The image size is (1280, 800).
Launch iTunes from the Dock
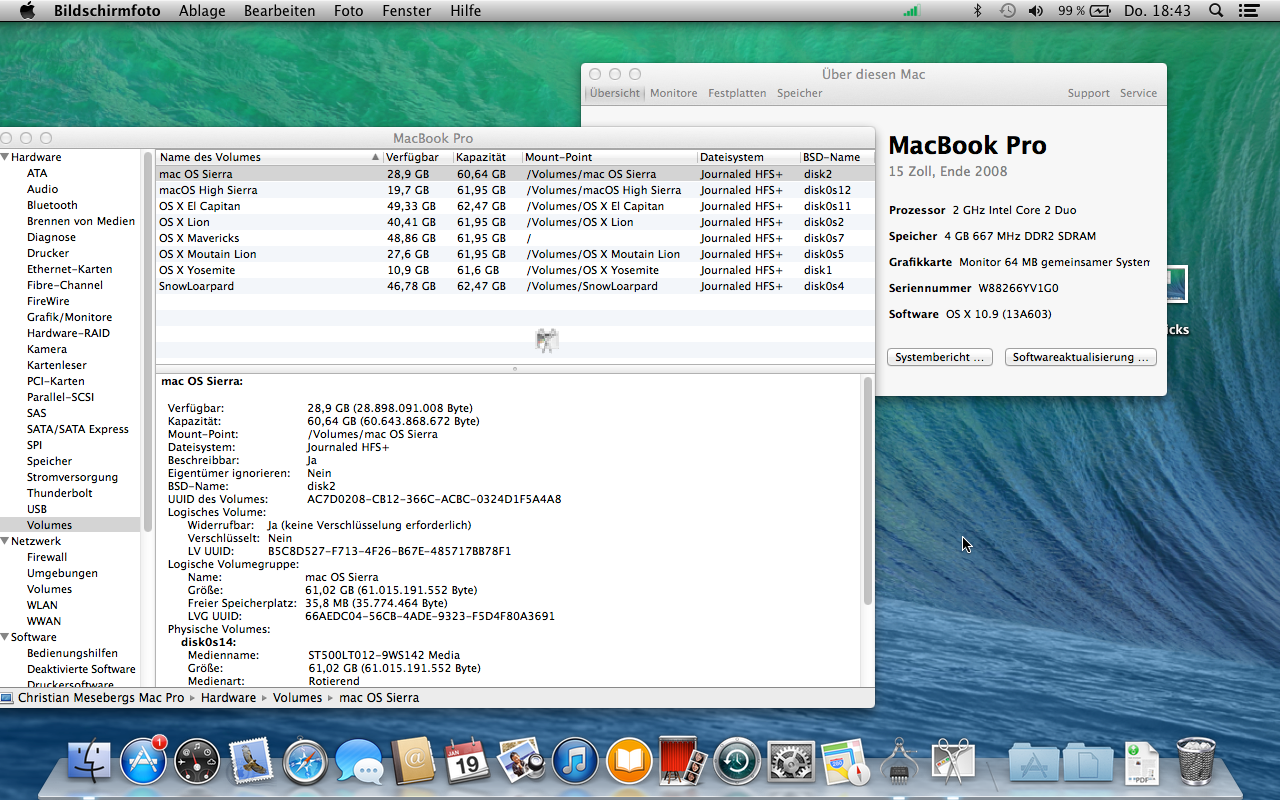[575, 762]
